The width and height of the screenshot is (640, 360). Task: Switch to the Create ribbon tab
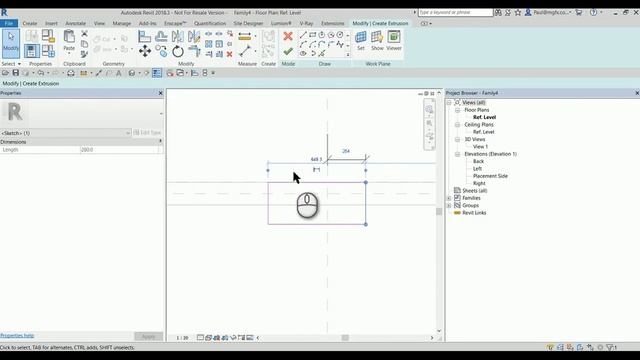click(30, 23)
